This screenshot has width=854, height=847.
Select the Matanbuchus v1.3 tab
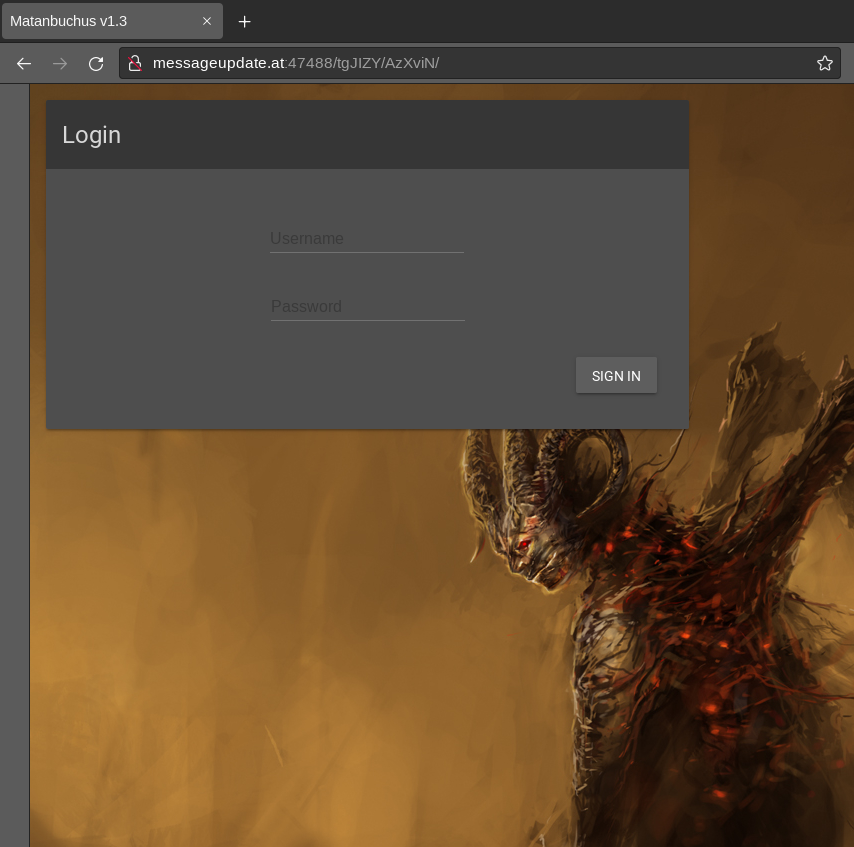tap(112, 21)
